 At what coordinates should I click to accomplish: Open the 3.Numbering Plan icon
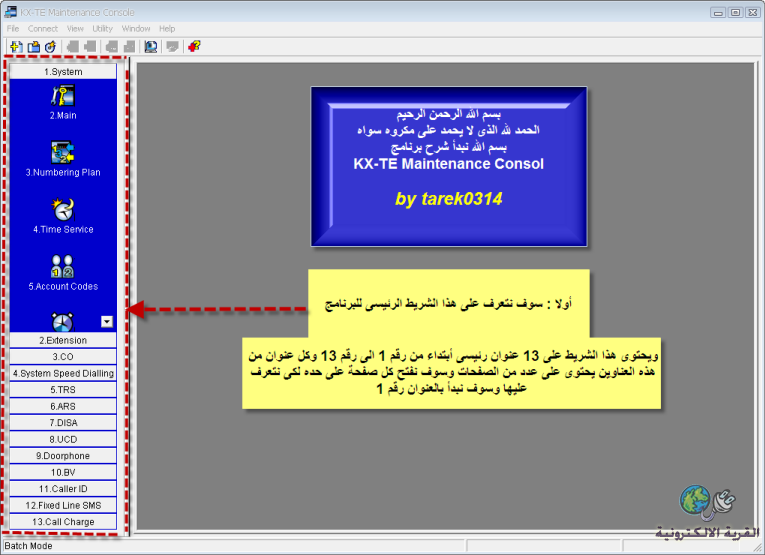click(x=63, y=152)
